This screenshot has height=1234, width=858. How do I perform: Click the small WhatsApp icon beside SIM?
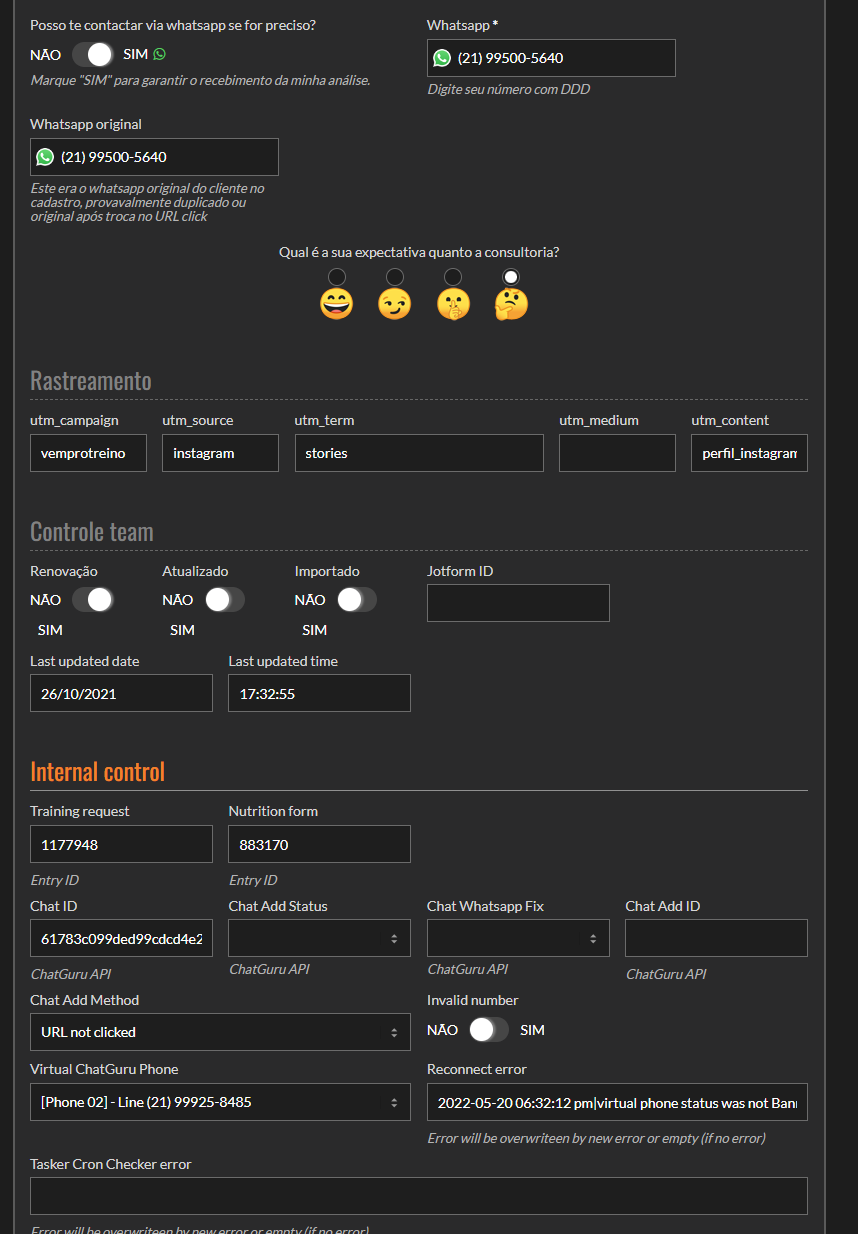coord(159,54)
